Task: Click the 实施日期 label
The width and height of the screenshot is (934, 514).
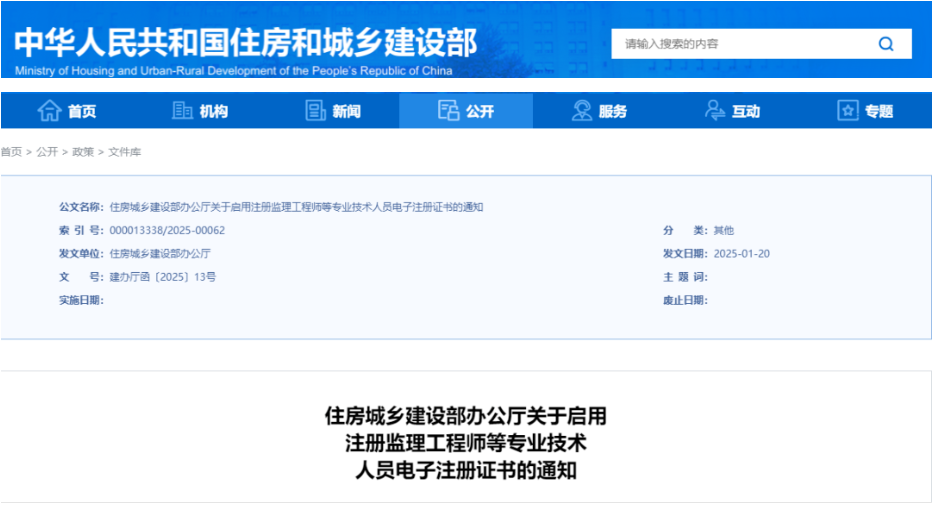Action: (x=81, y=300)
